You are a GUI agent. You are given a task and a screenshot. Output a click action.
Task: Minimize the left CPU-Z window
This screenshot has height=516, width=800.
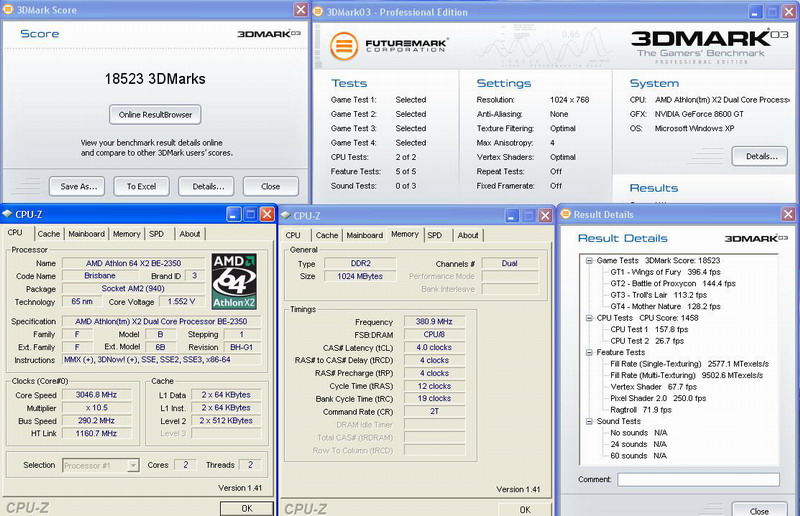coord(234,214)
